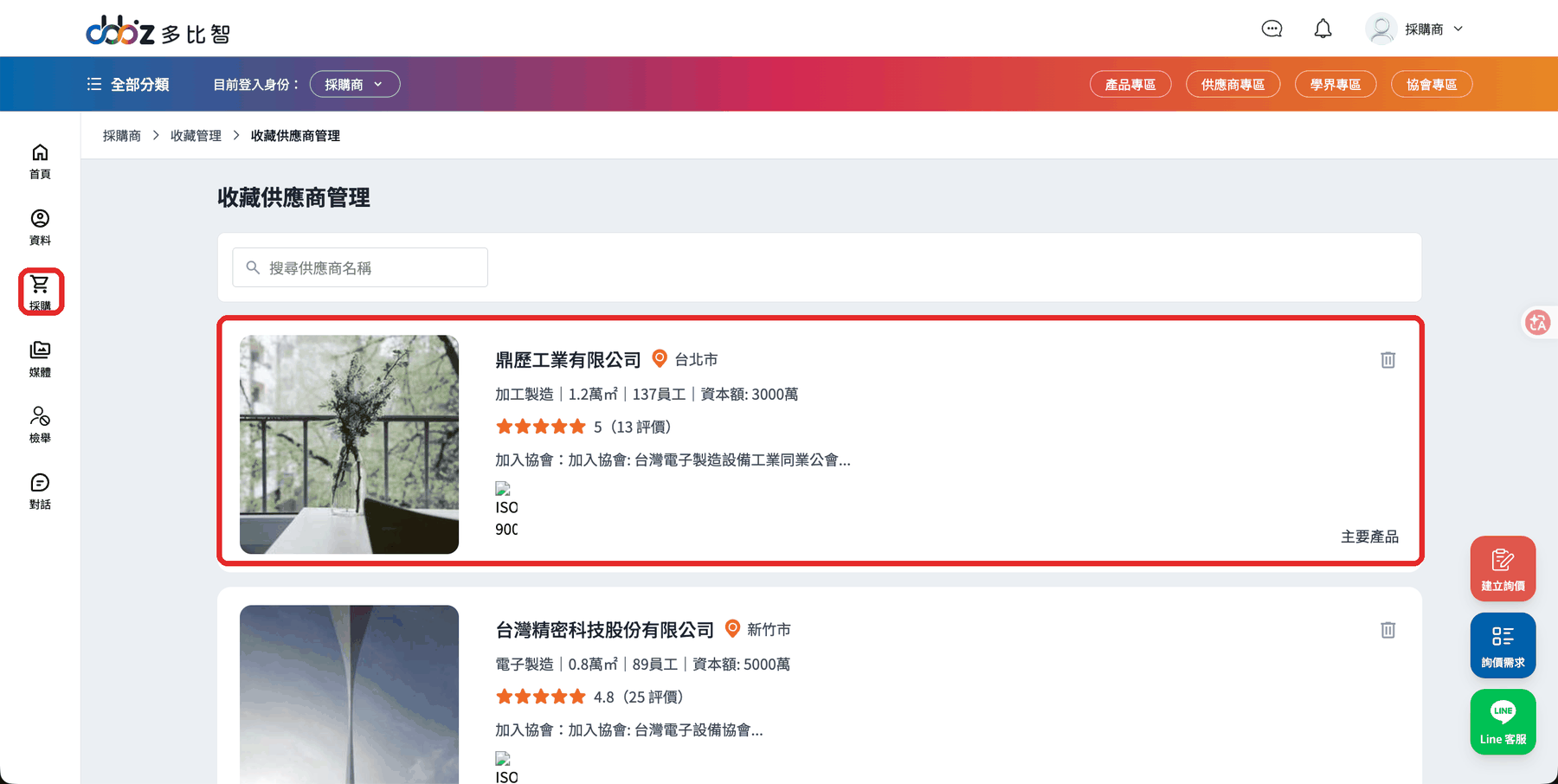Open the notifications bell
The image size is (1558, 784).
coord(1323,29)
